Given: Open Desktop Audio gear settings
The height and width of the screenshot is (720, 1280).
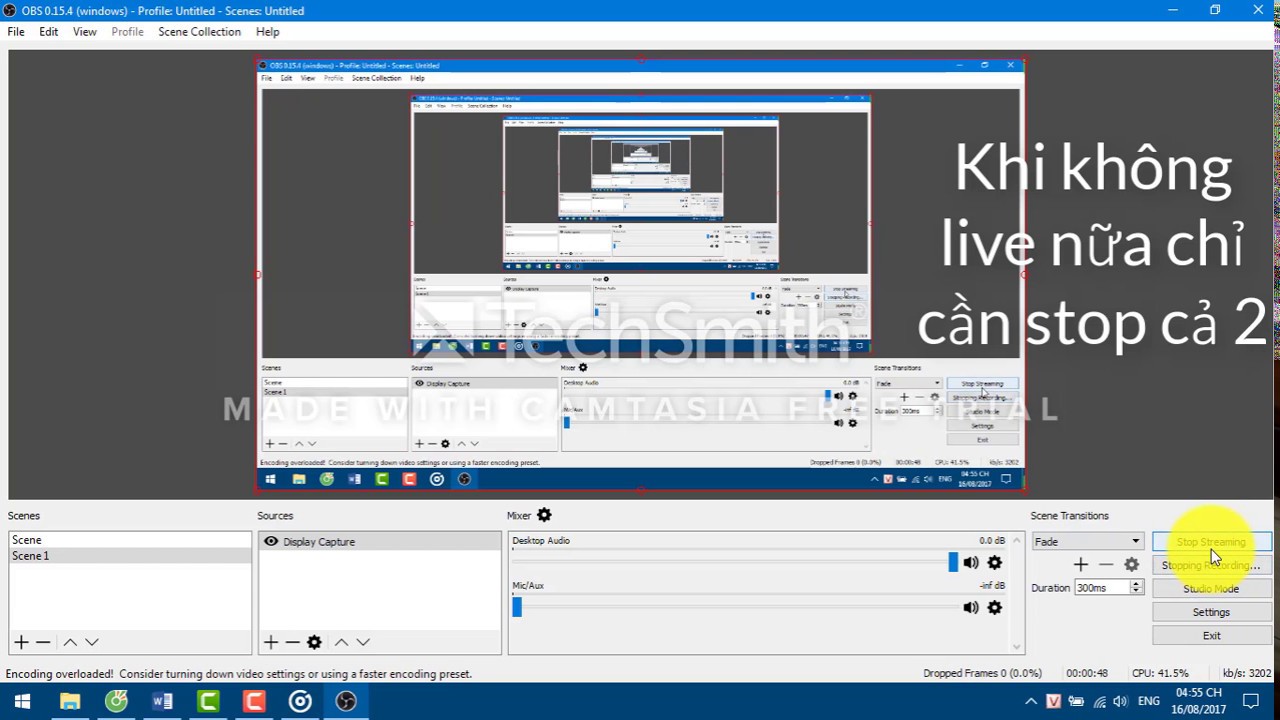Looking at the screenshot, I should (994, 563).
